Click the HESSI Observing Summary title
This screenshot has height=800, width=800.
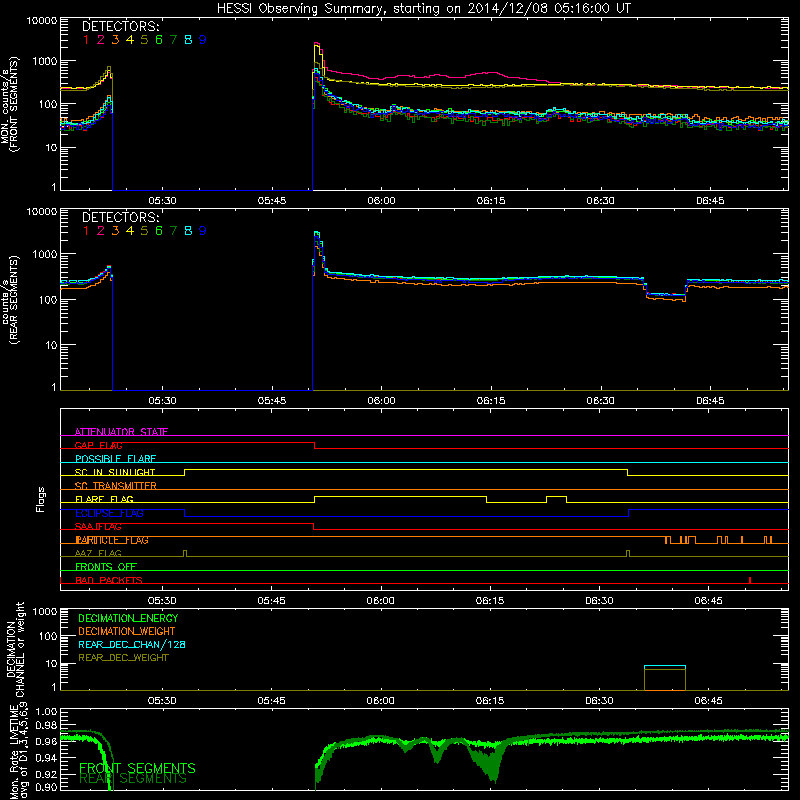coord(424,9)
